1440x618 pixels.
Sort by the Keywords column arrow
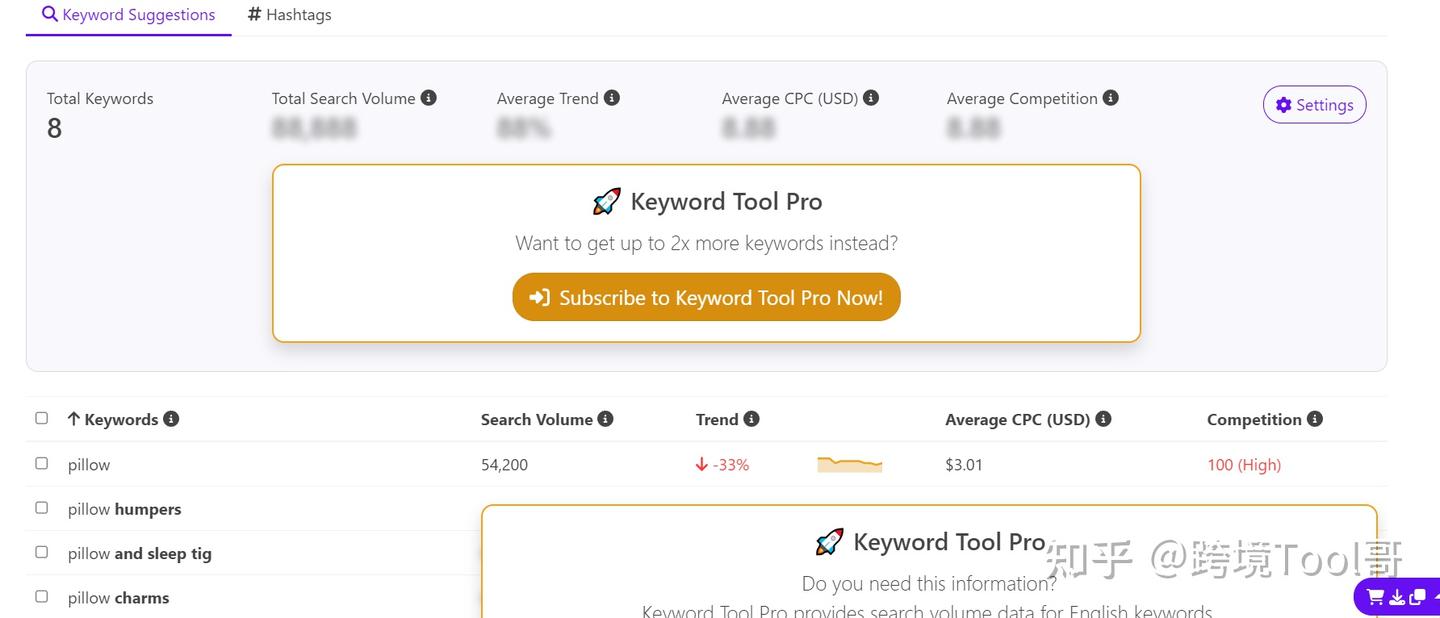[73, 419]
